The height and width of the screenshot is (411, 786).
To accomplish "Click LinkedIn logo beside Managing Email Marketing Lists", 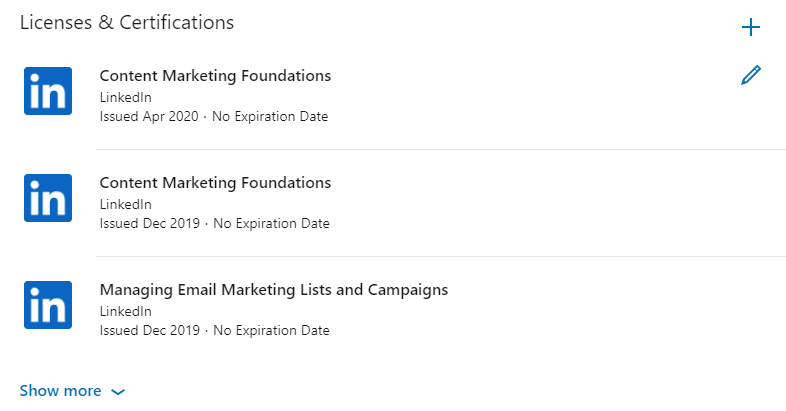I will point(48,305).
